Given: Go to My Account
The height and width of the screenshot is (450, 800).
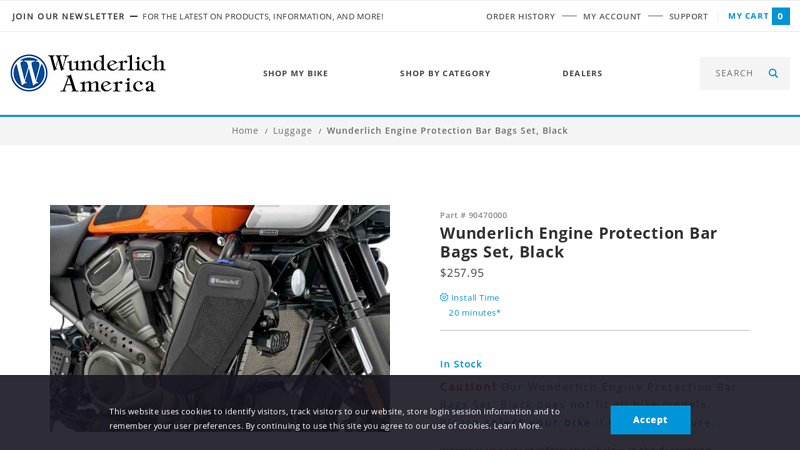Looking at the screenshot, I should point(612,16).
